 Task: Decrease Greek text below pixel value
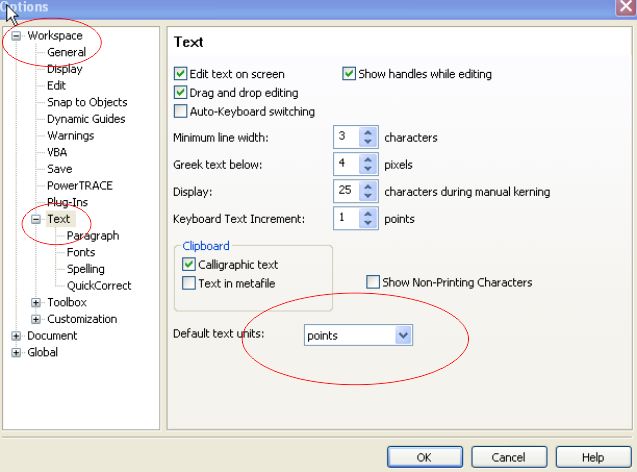click(368, 169)
